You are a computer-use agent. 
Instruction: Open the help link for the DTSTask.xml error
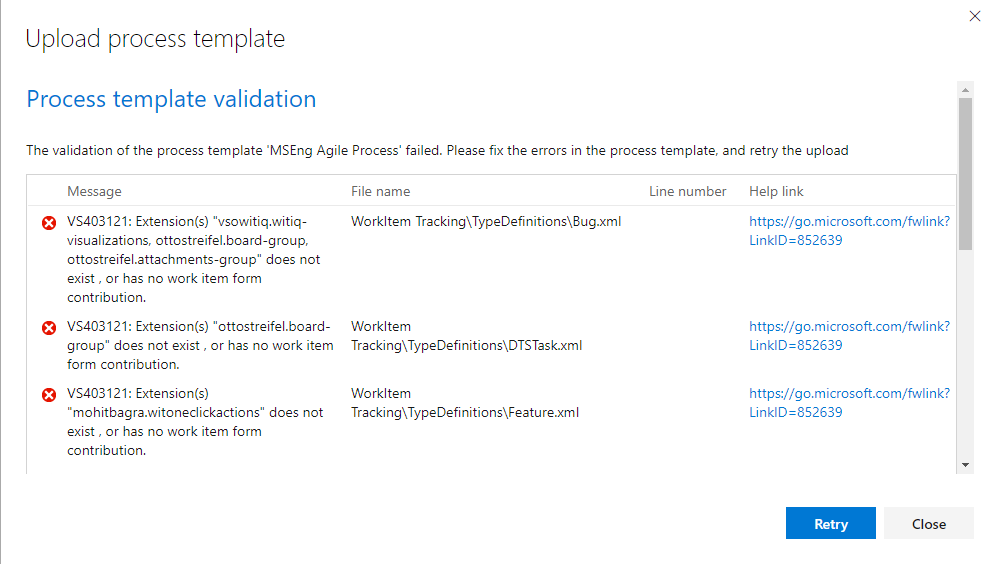[x=848, y=336]
